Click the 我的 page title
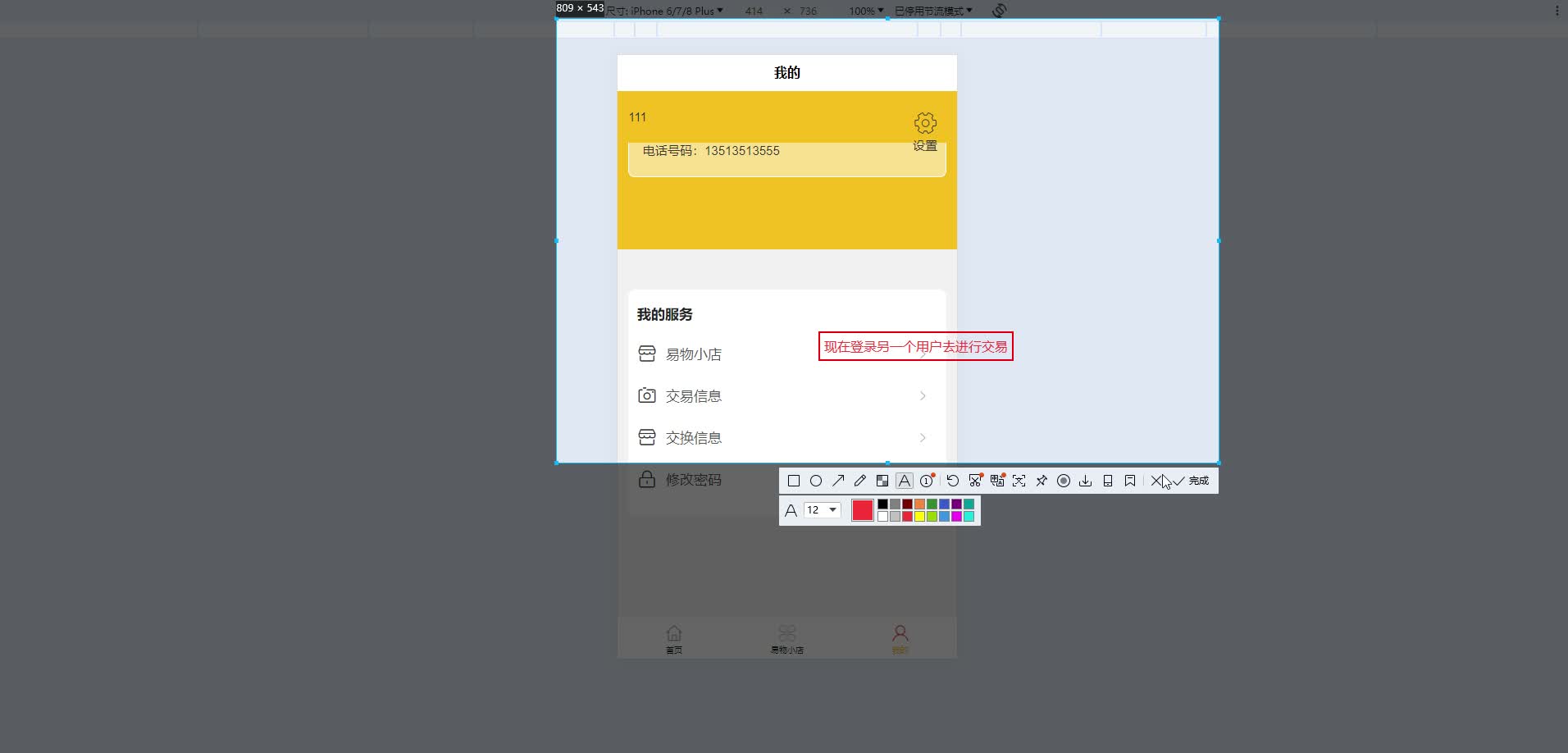 787,73
